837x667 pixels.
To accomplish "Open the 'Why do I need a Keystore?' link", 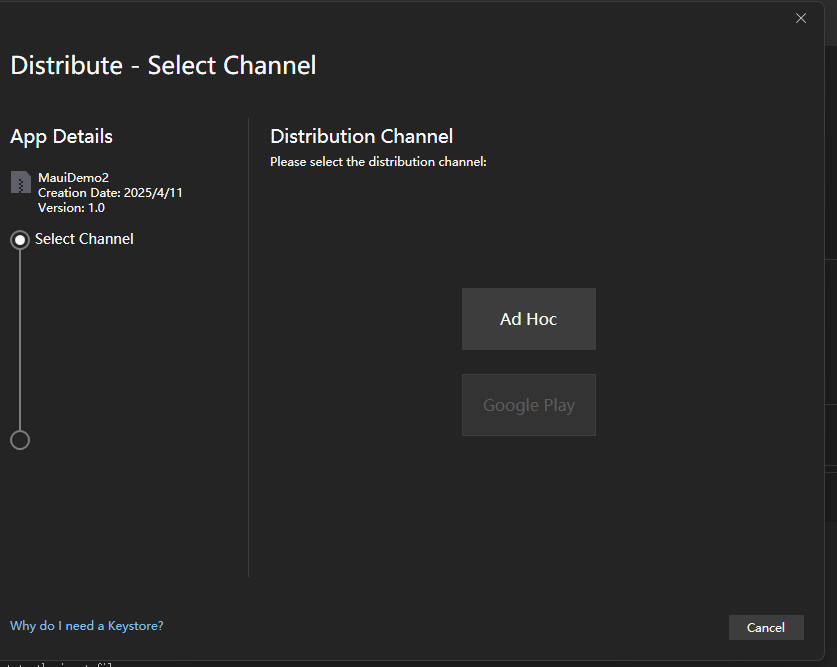I will click(86, 626).
